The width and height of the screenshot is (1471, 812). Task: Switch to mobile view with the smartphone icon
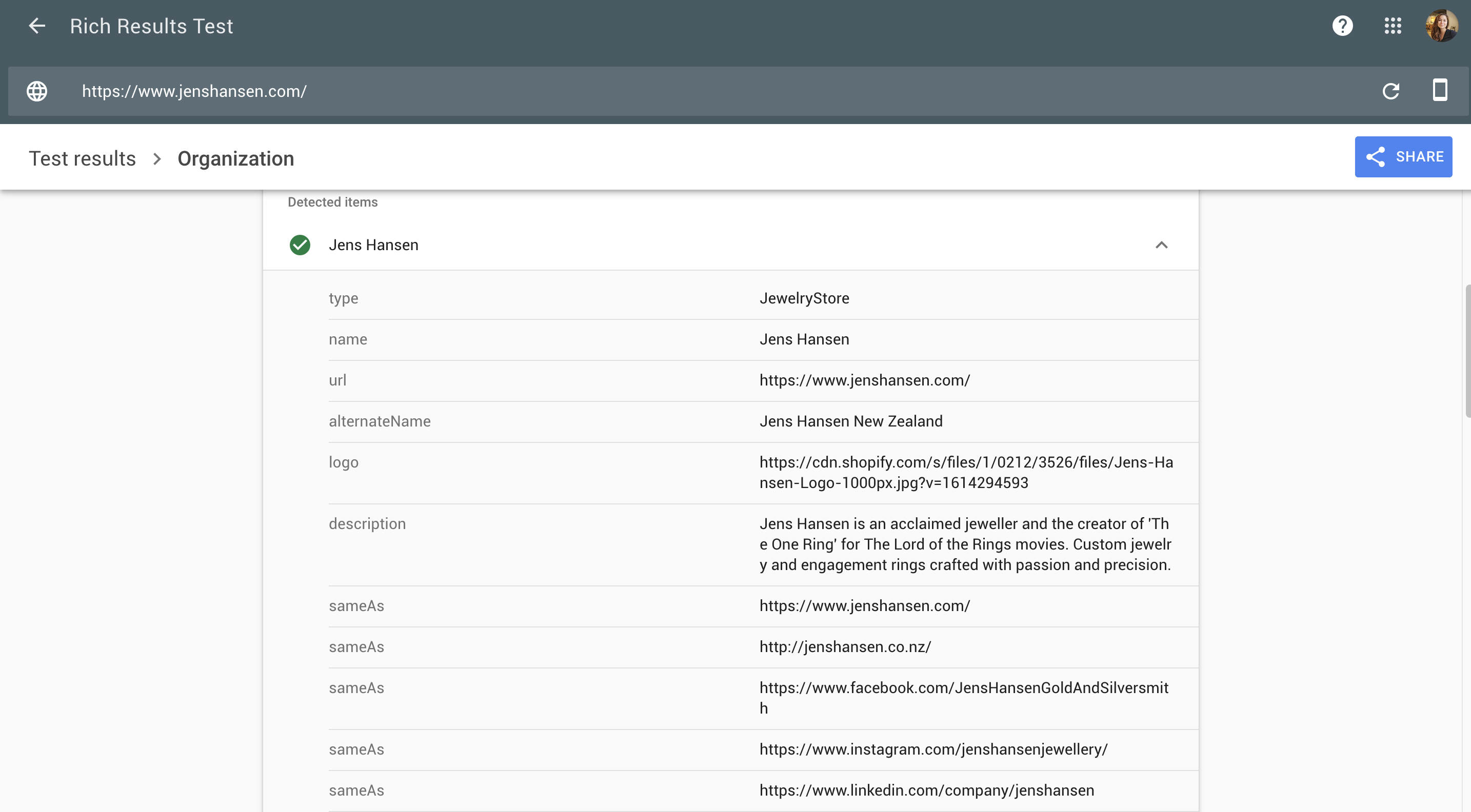[x=1441, y=90]
